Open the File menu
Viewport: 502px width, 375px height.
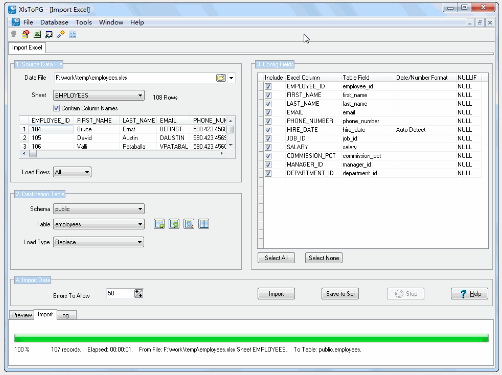tap(28, 22)
